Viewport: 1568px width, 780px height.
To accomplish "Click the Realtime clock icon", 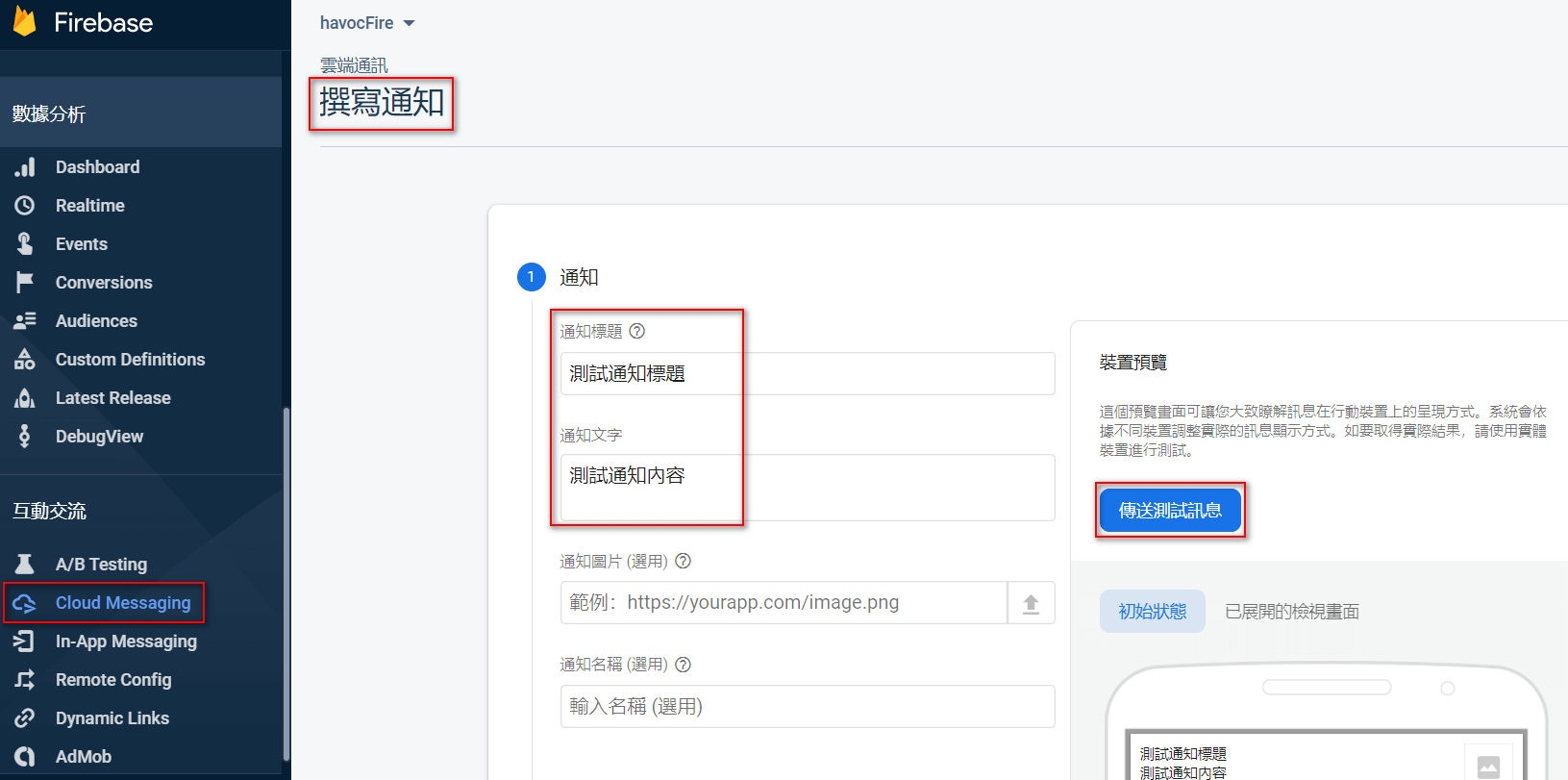I will pyautogui.click(x=25, y=206).
